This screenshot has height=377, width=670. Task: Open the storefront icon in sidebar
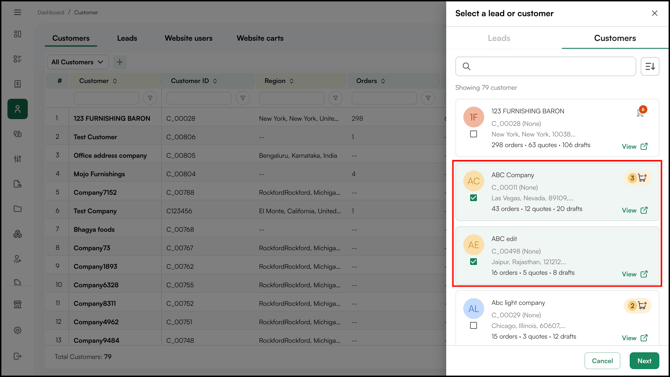pyautogui.click(x=18, y=304)
